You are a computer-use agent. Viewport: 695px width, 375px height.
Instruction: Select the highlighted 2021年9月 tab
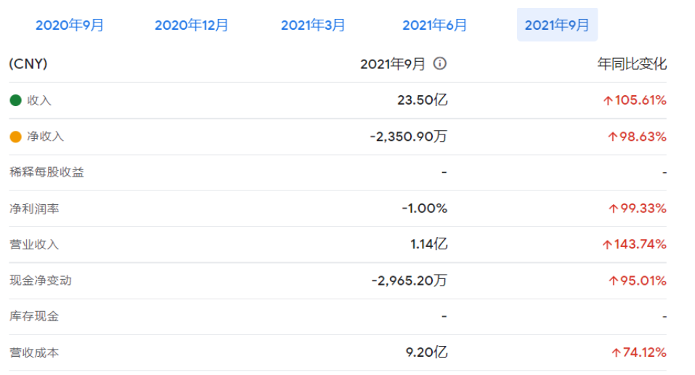557,25
